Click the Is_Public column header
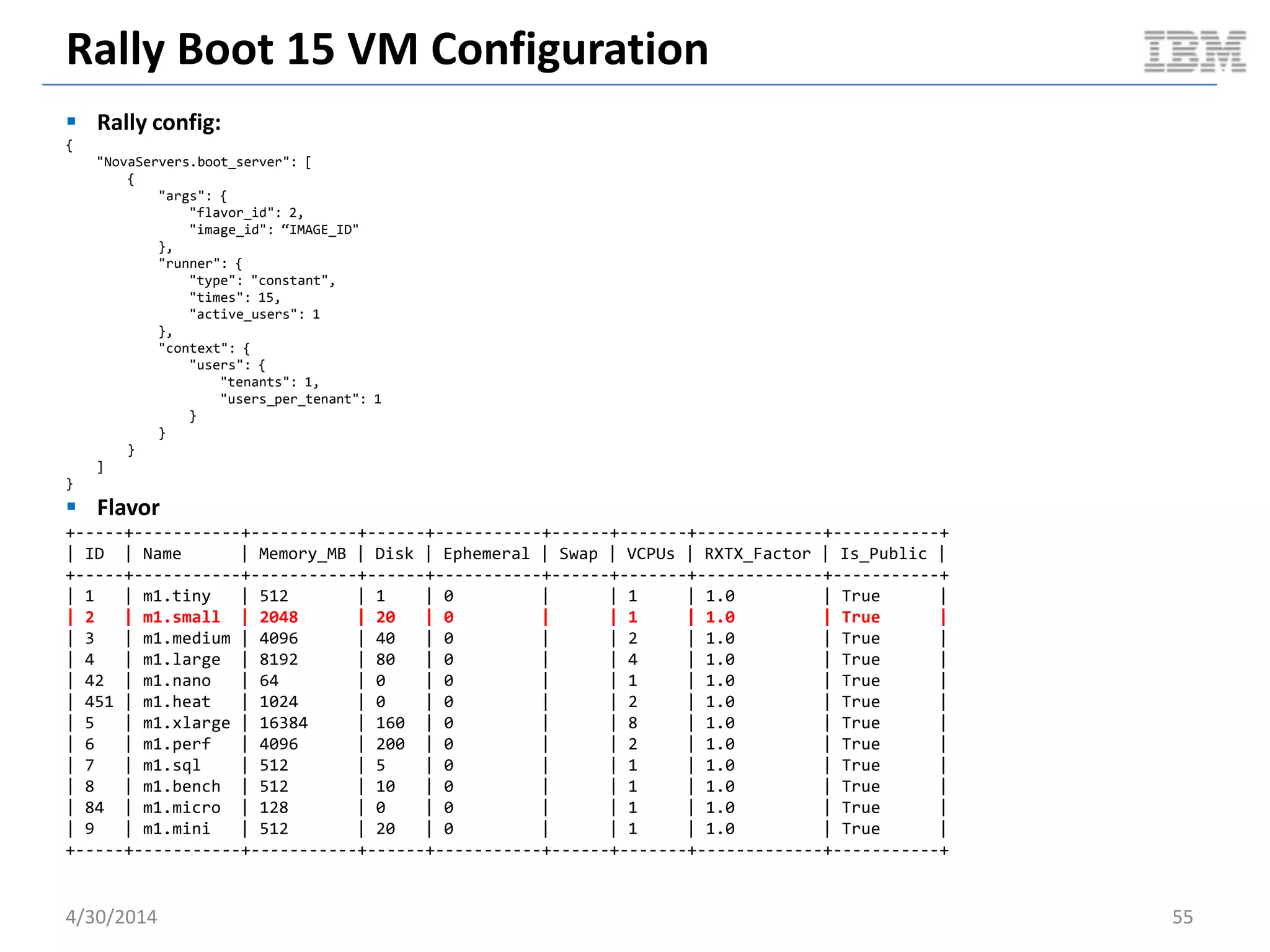The height and width of the screenshot is (952, 1270). point(883,553)
